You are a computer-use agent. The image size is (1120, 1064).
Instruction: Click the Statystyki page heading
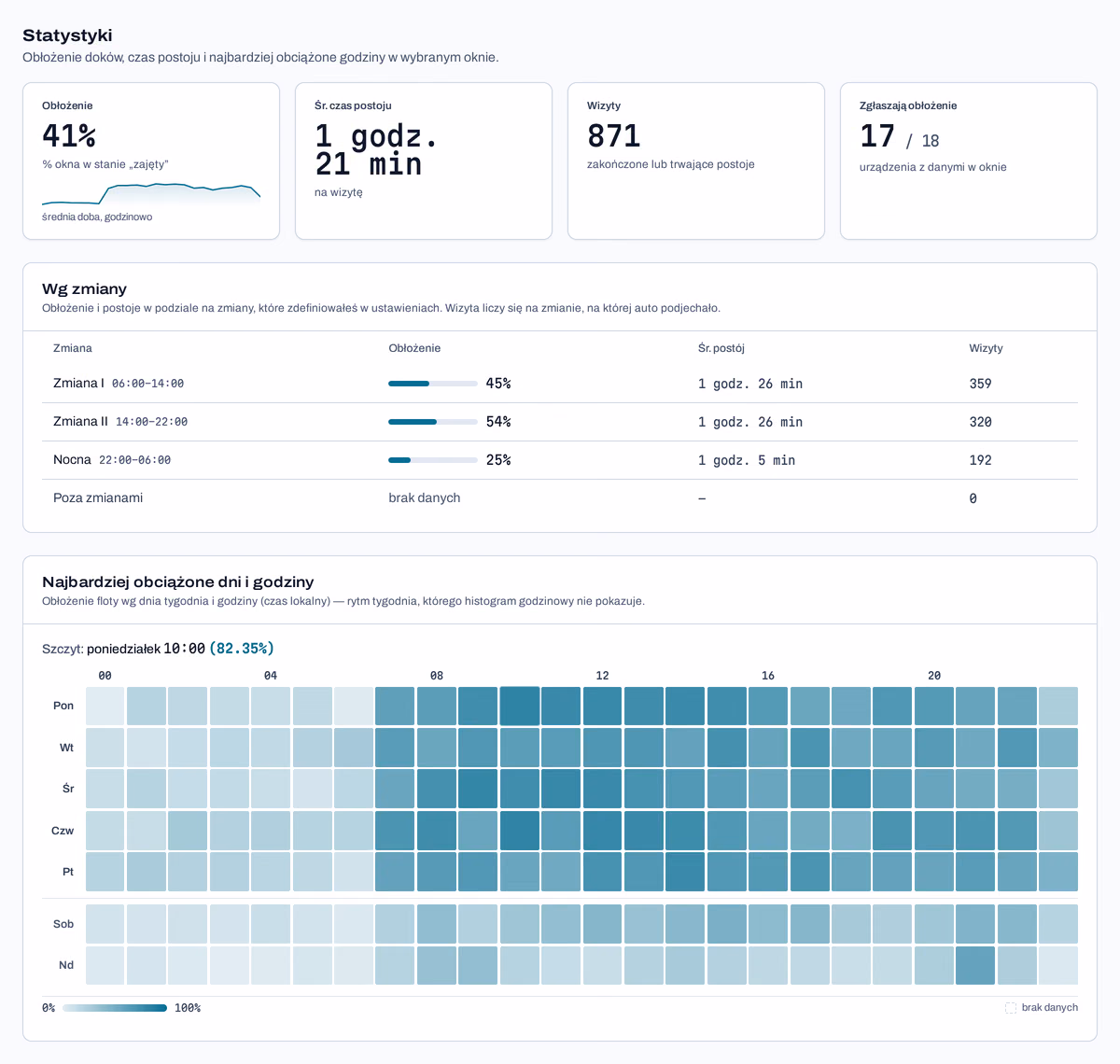(67, 35)
